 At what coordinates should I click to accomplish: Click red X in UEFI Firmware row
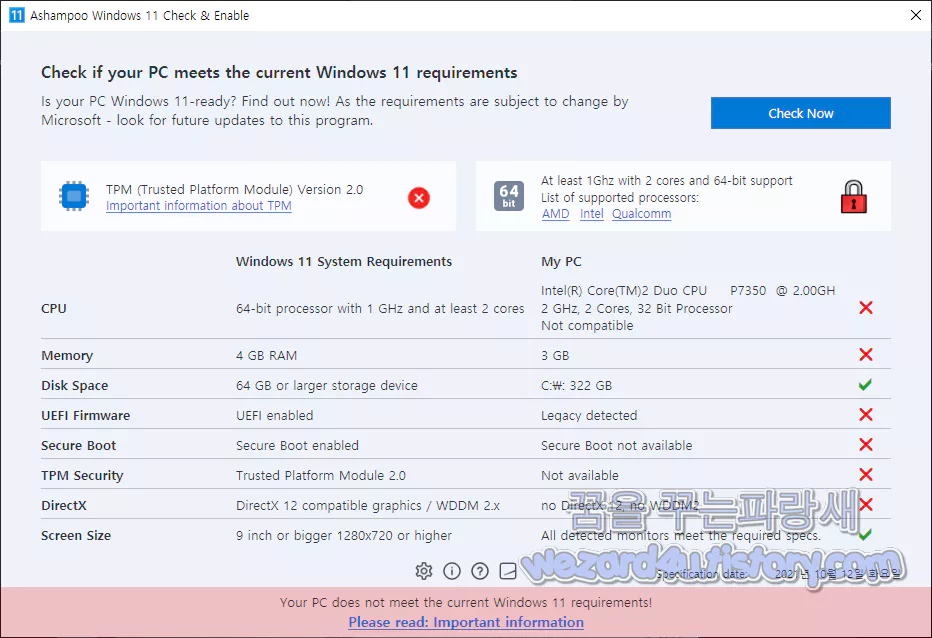(x=866, y=414)
